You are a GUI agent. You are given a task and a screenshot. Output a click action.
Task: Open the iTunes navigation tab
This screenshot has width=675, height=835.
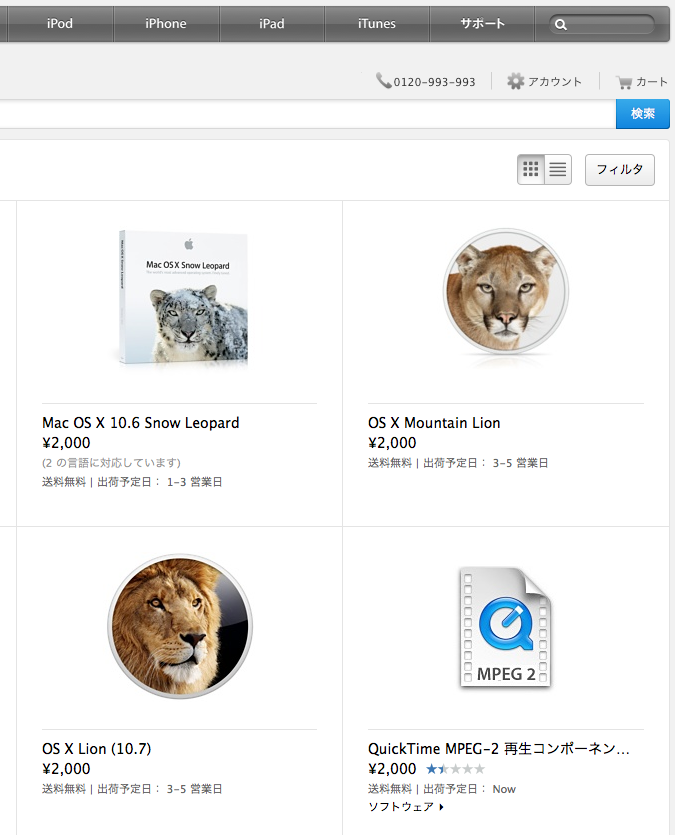pyautogui.click(x=377, y=23)
